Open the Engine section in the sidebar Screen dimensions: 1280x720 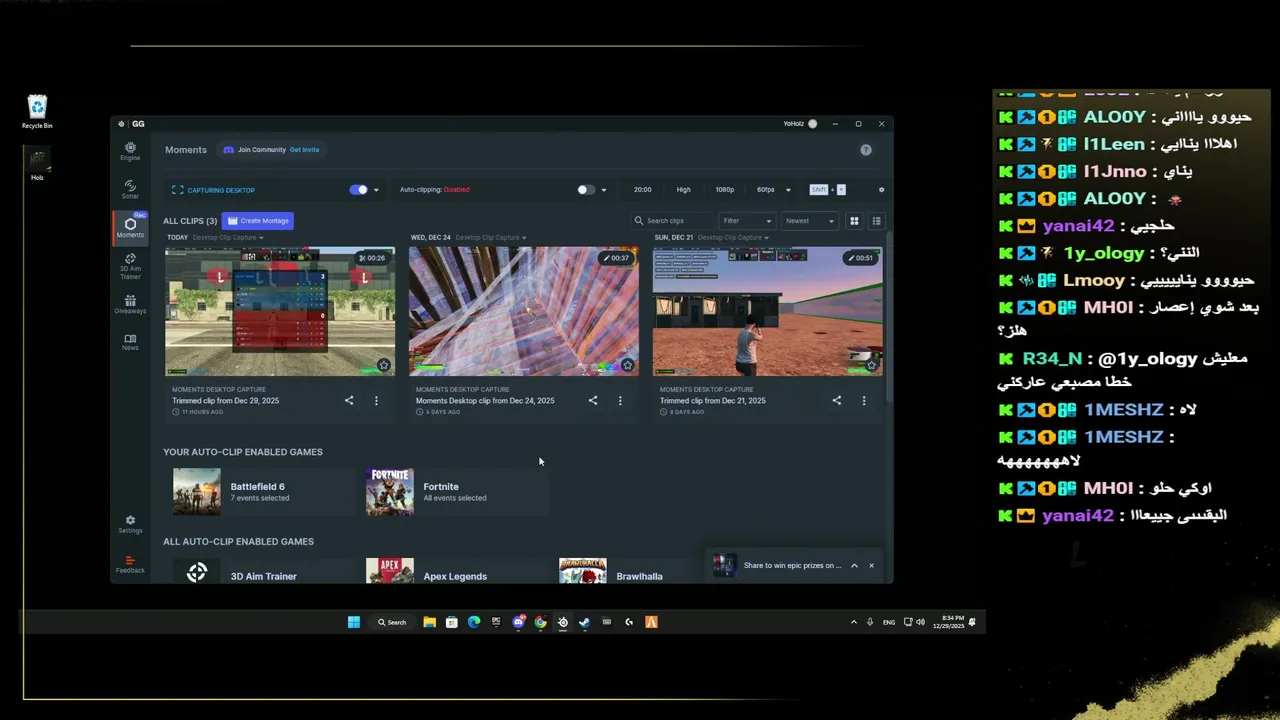point(130,151)
